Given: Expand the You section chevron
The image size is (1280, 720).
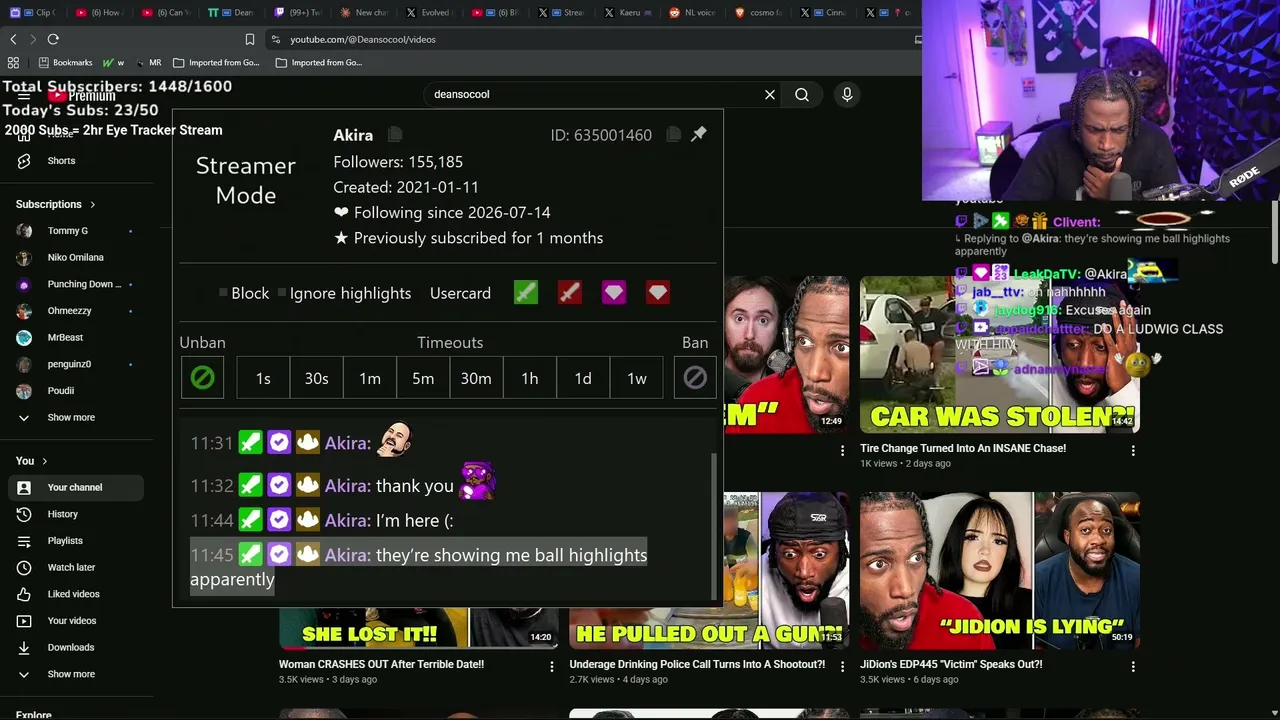Looking at the screenshot, I should click(x=44, y=461).
